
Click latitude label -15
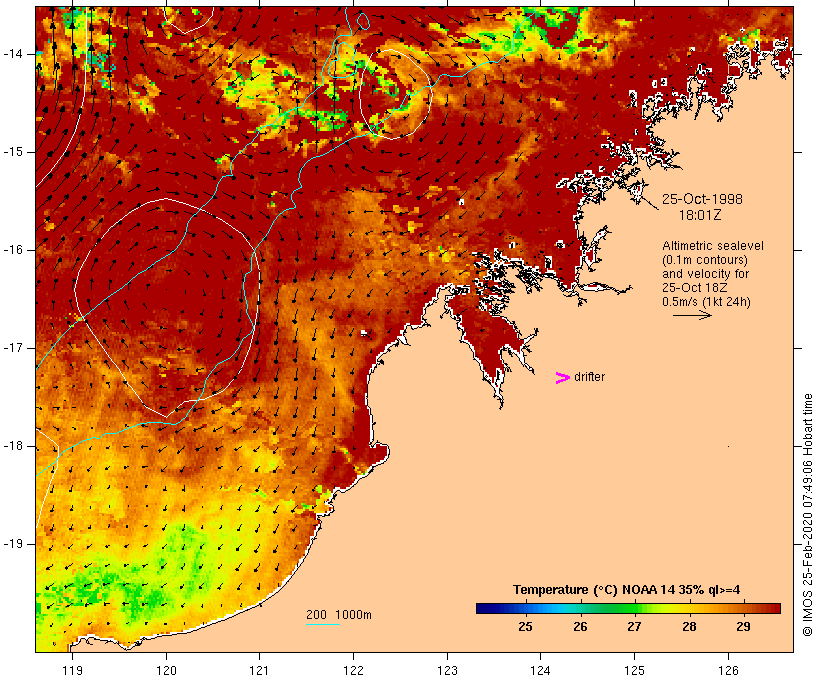[x=13, y=152]
